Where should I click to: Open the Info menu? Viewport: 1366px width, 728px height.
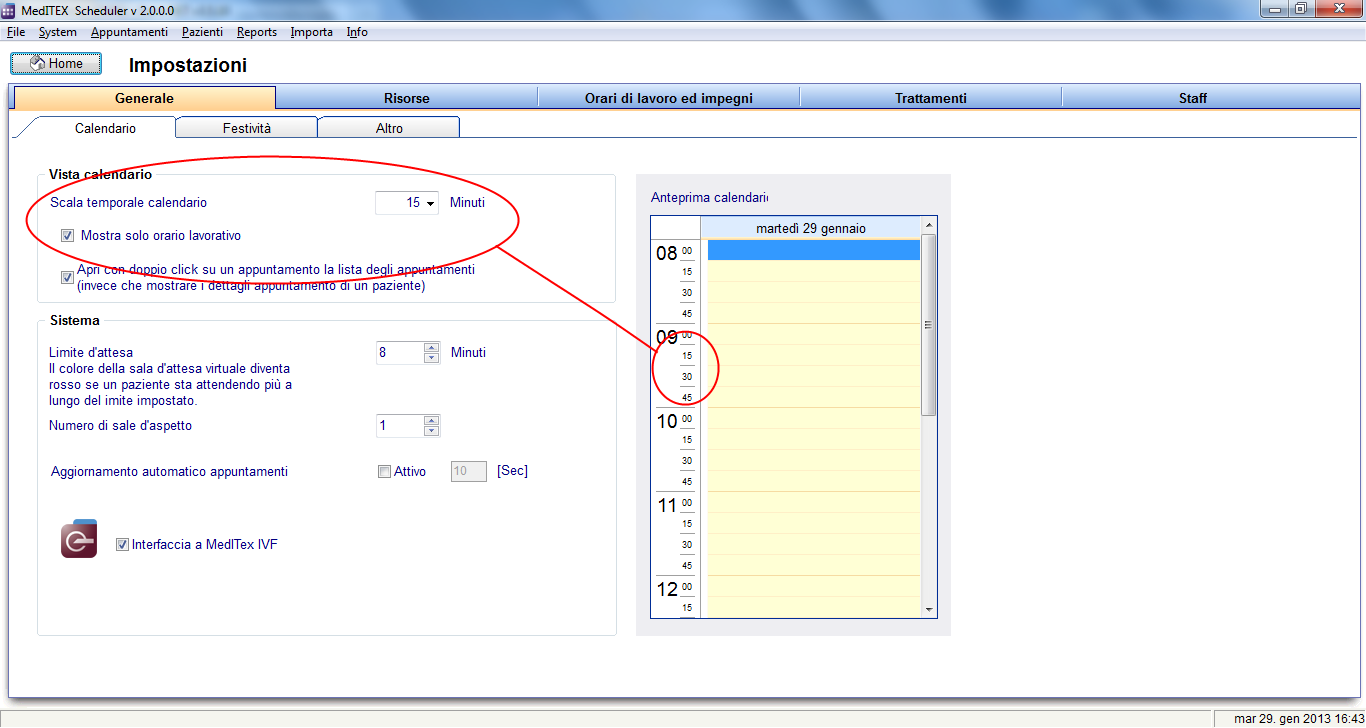point(357,32)
